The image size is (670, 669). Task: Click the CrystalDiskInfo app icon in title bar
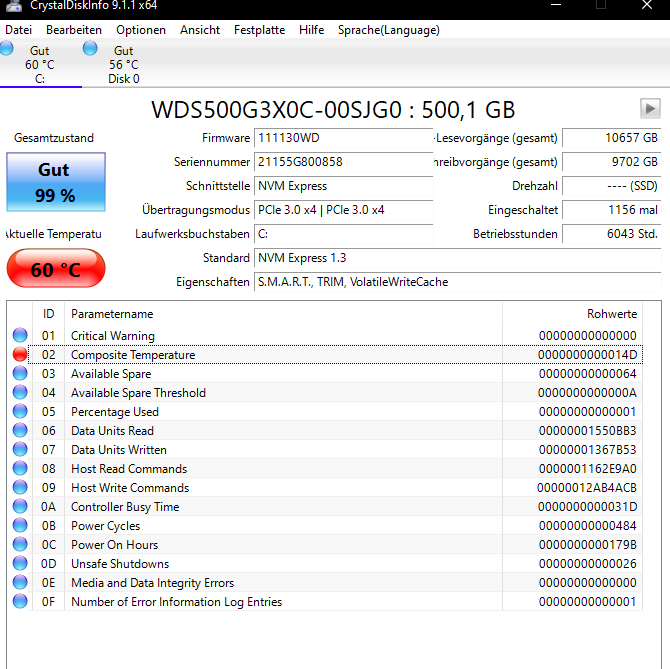[x=14, y=5]
